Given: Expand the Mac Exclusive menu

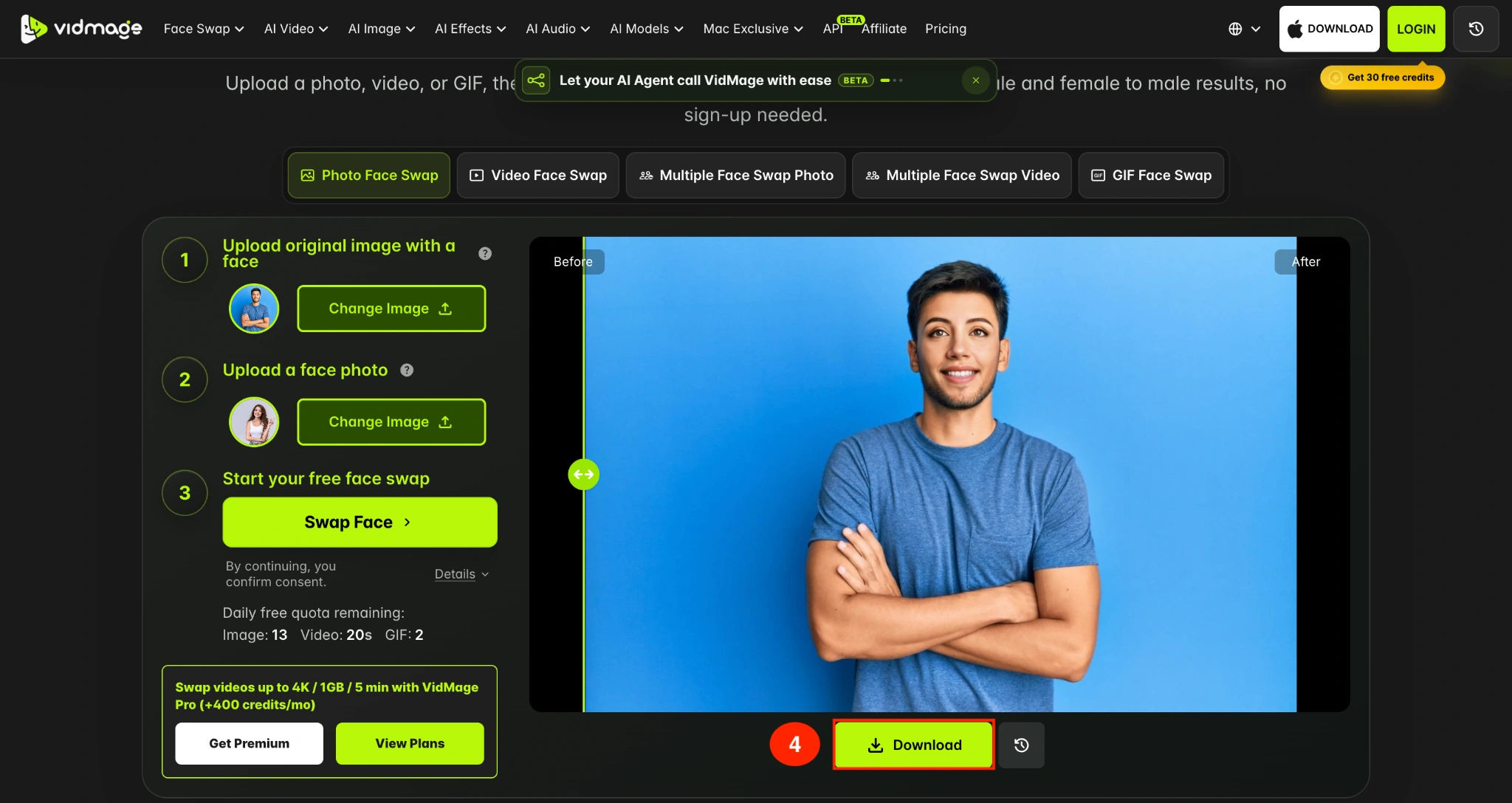Looking at the screenshot, I should tap(753, 29).
